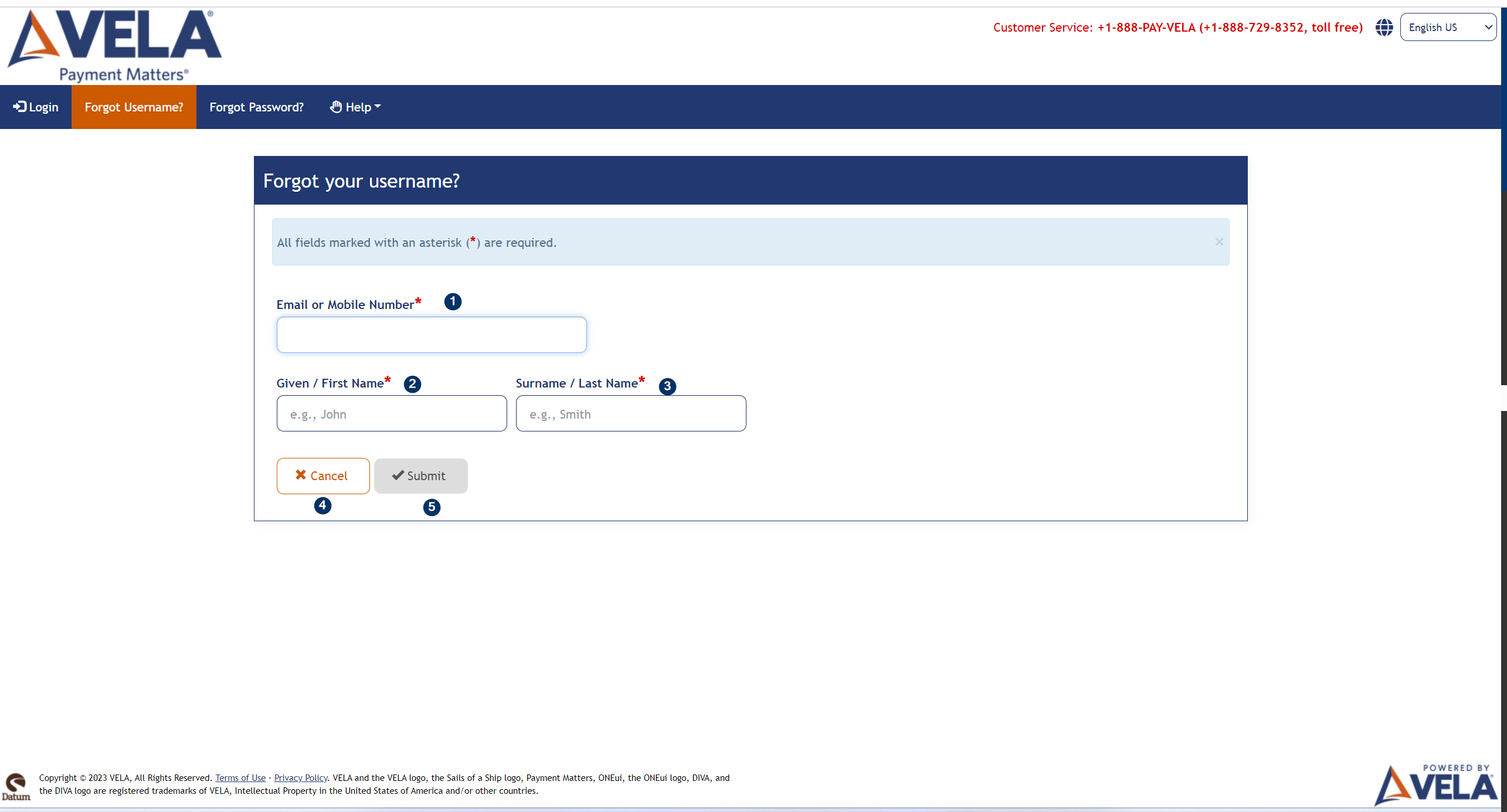
Task: Click the Cancel button X icon
Action: pos(301,474)
